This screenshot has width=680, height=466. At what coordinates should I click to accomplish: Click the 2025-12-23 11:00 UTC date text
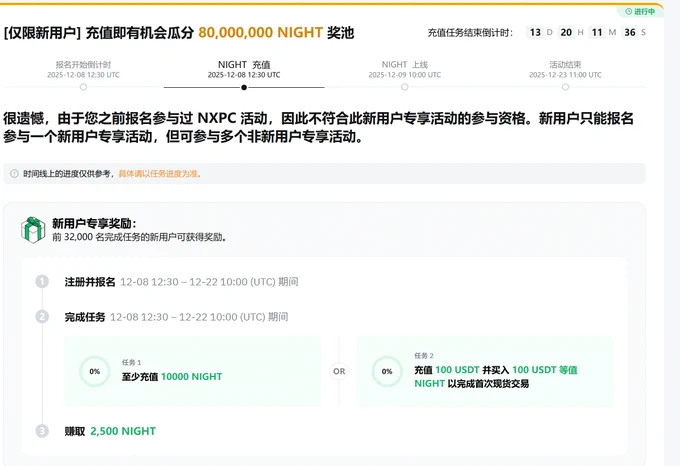point(565,75)
